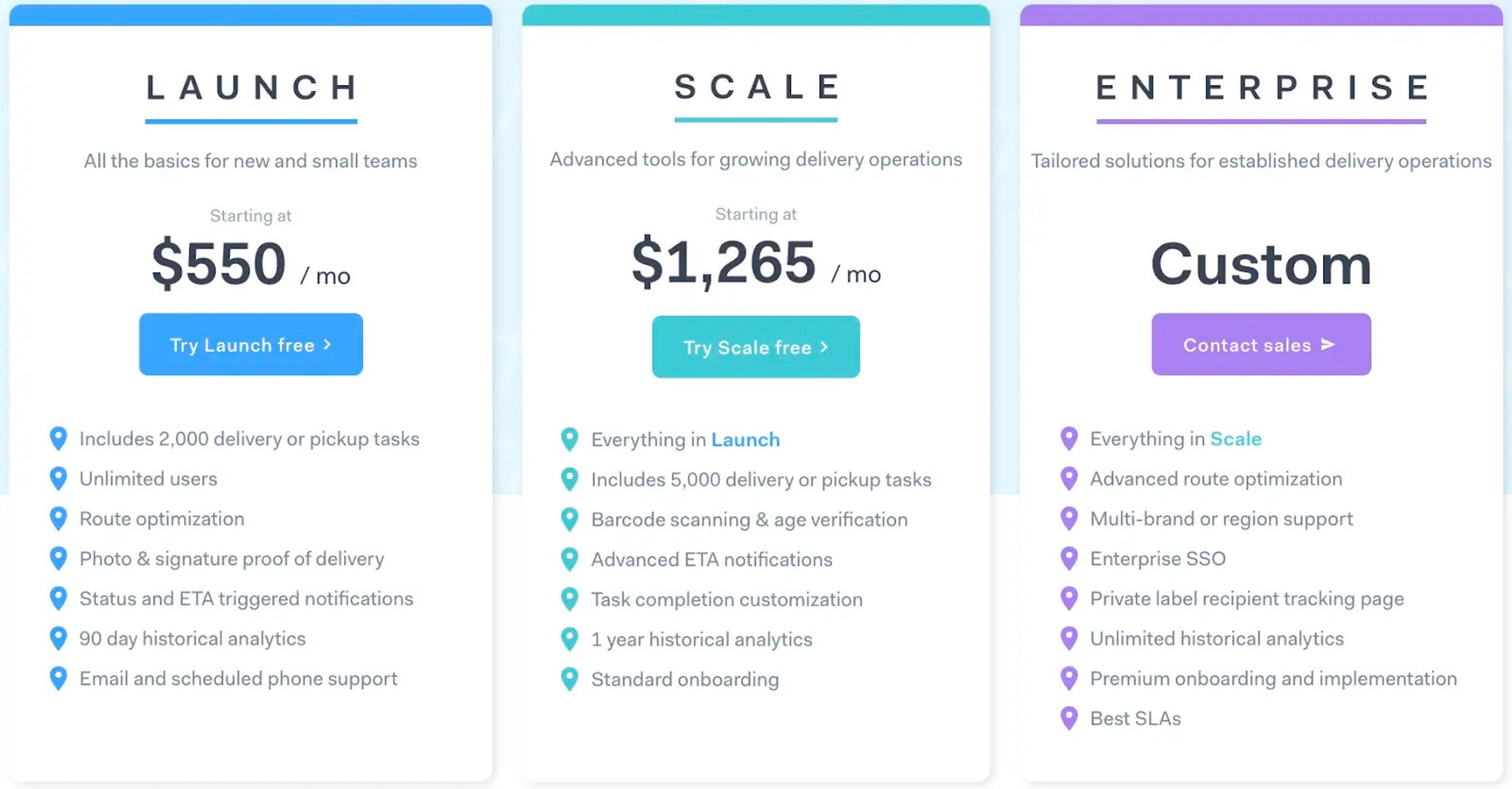Viewport: 1512px width, 789px height.
Task: Select the pin icon beside Enterprise SSO
Action: 1070,558
